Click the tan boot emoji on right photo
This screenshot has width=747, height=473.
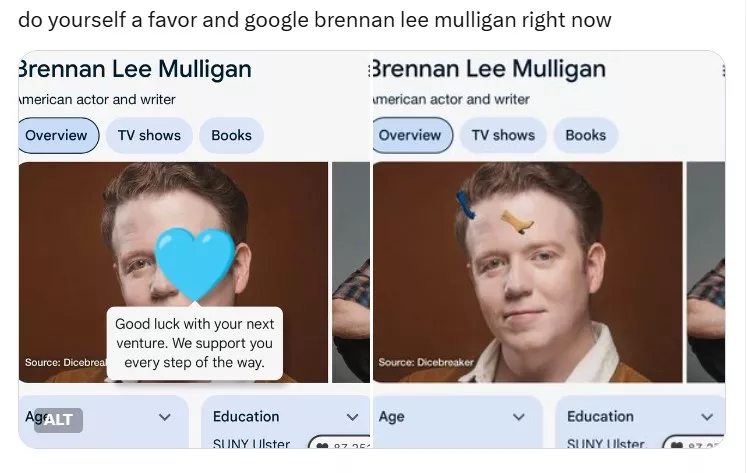517,222
